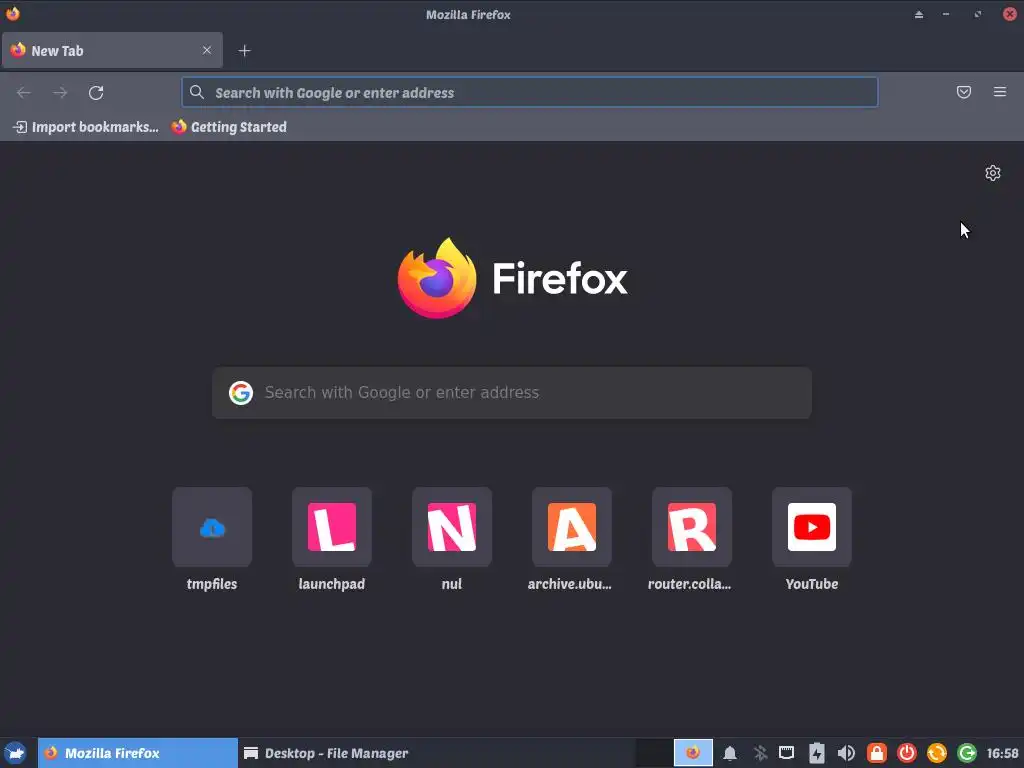Click the magnifier icon in address bar

pyautogui.click(x=197, y=92)
